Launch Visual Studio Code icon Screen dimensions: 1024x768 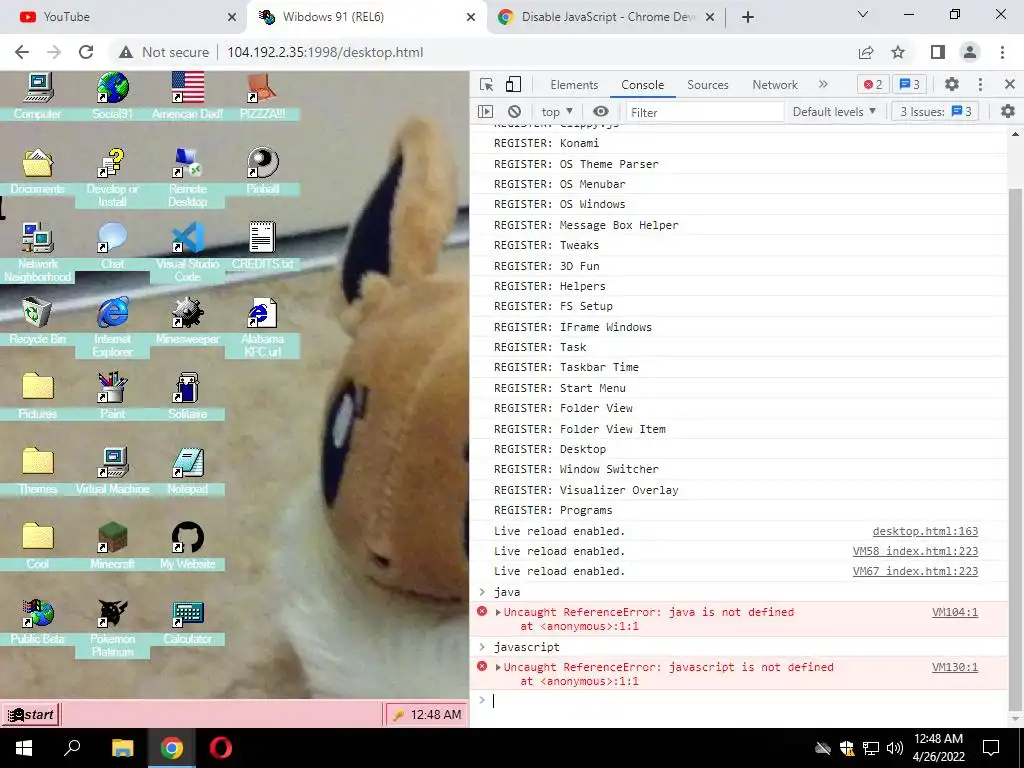187,238
